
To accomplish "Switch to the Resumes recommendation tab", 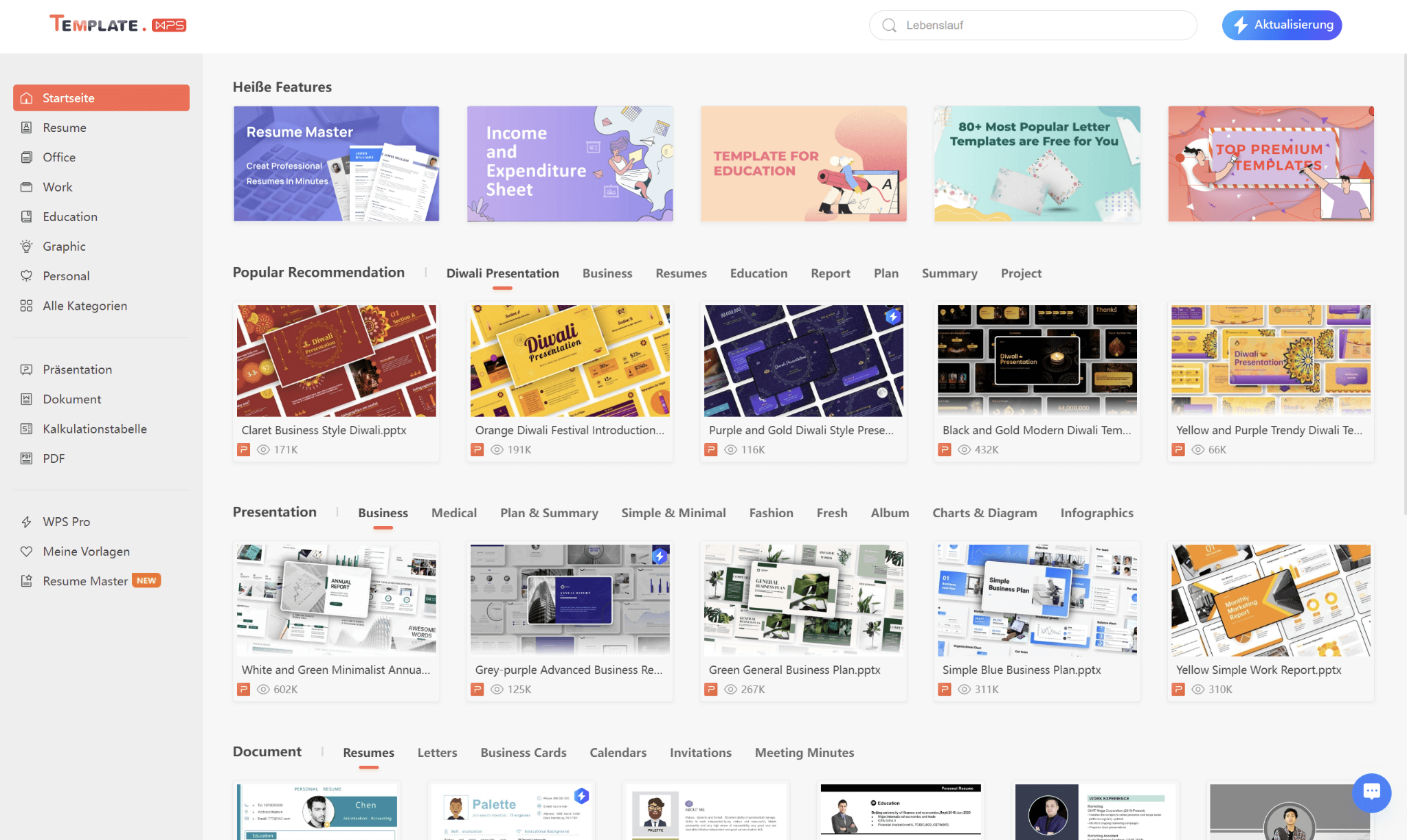I will click(x=680, y=273).
